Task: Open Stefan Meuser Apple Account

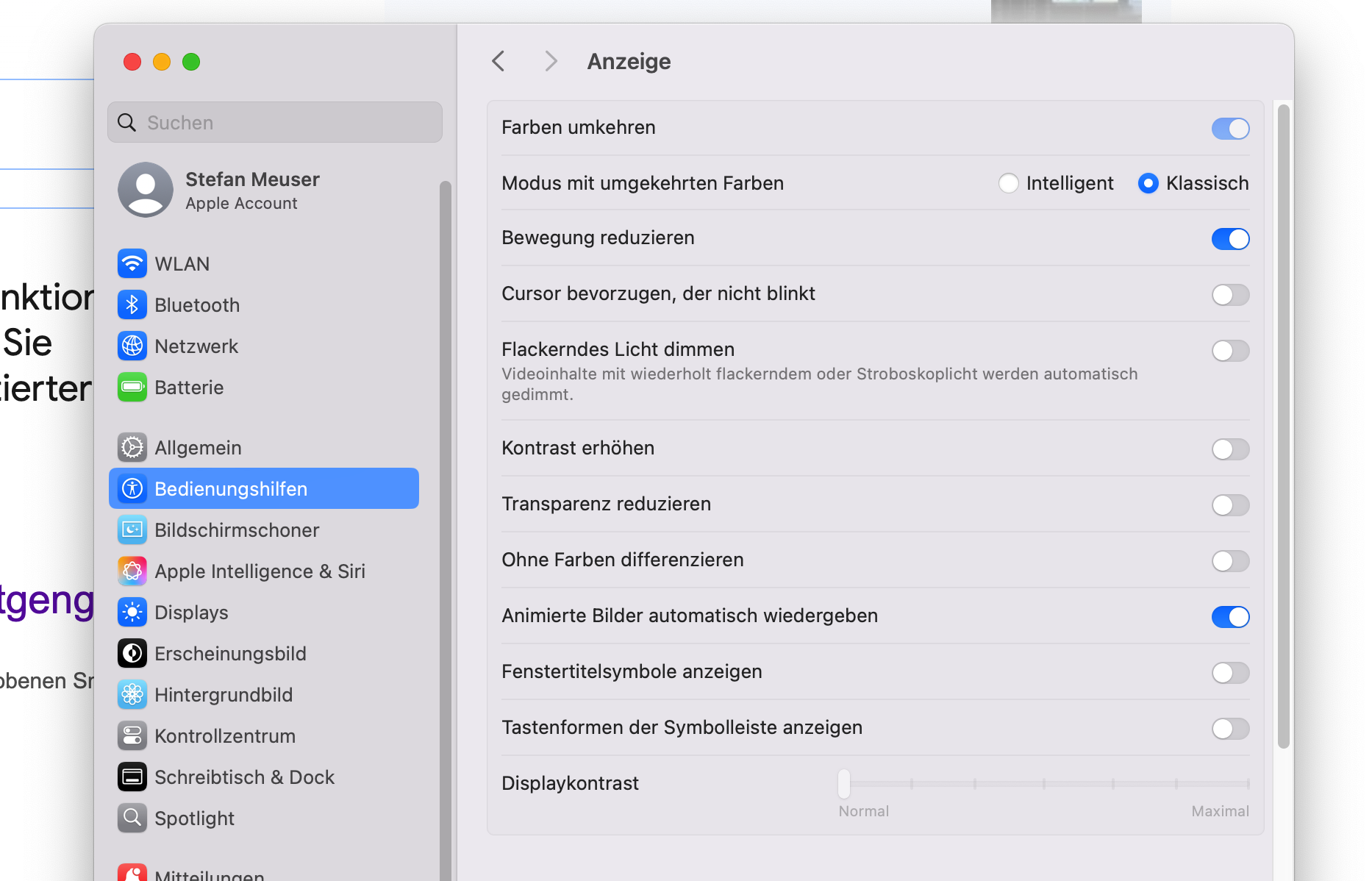Action: coord(264,190)
